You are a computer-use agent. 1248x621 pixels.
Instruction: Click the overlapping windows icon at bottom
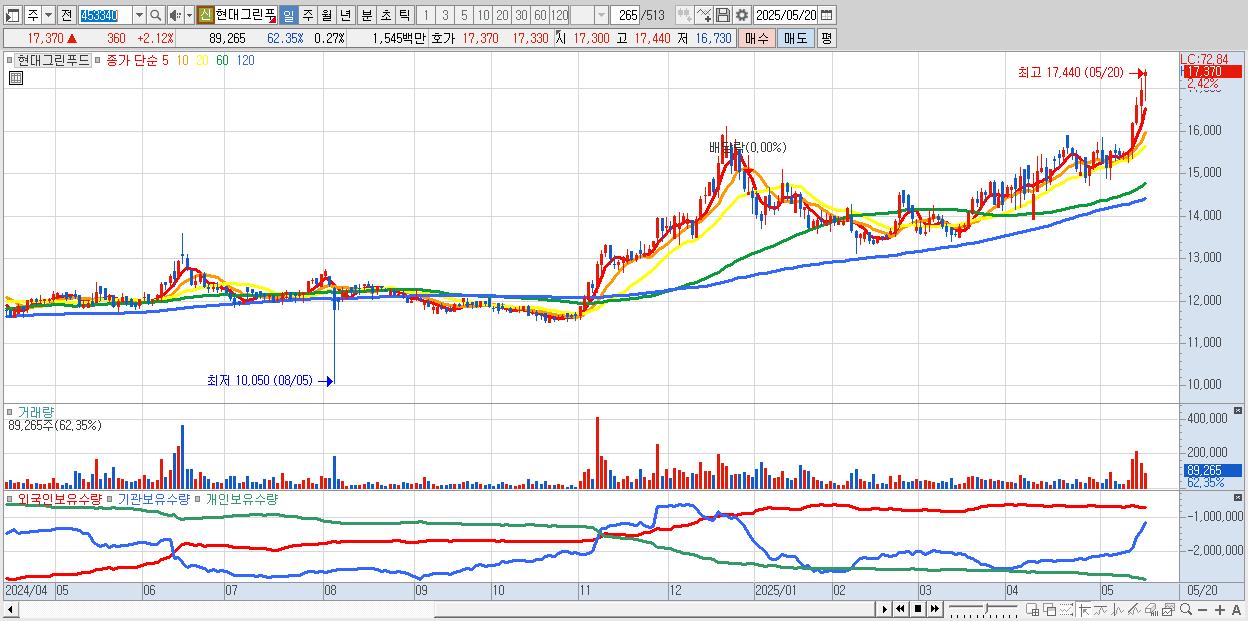pos(1049,609)
